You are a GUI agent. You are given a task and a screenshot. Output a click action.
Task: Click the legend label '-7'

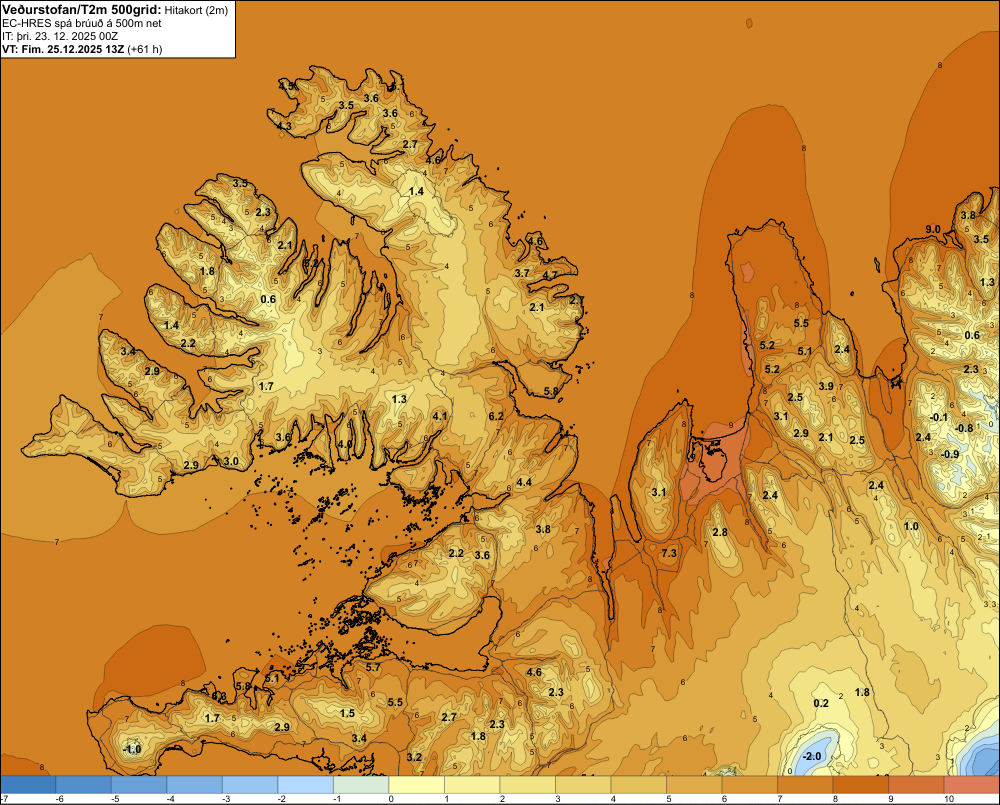coord(4,799)
